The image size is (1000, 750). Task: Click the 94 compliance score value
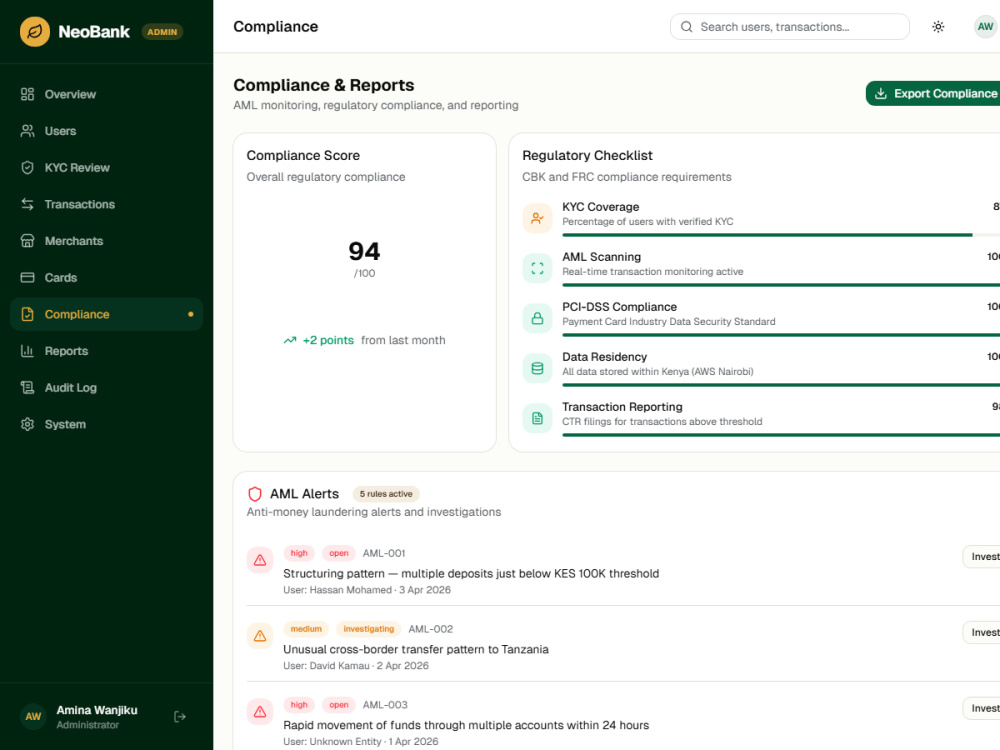[x=364, y=251]
